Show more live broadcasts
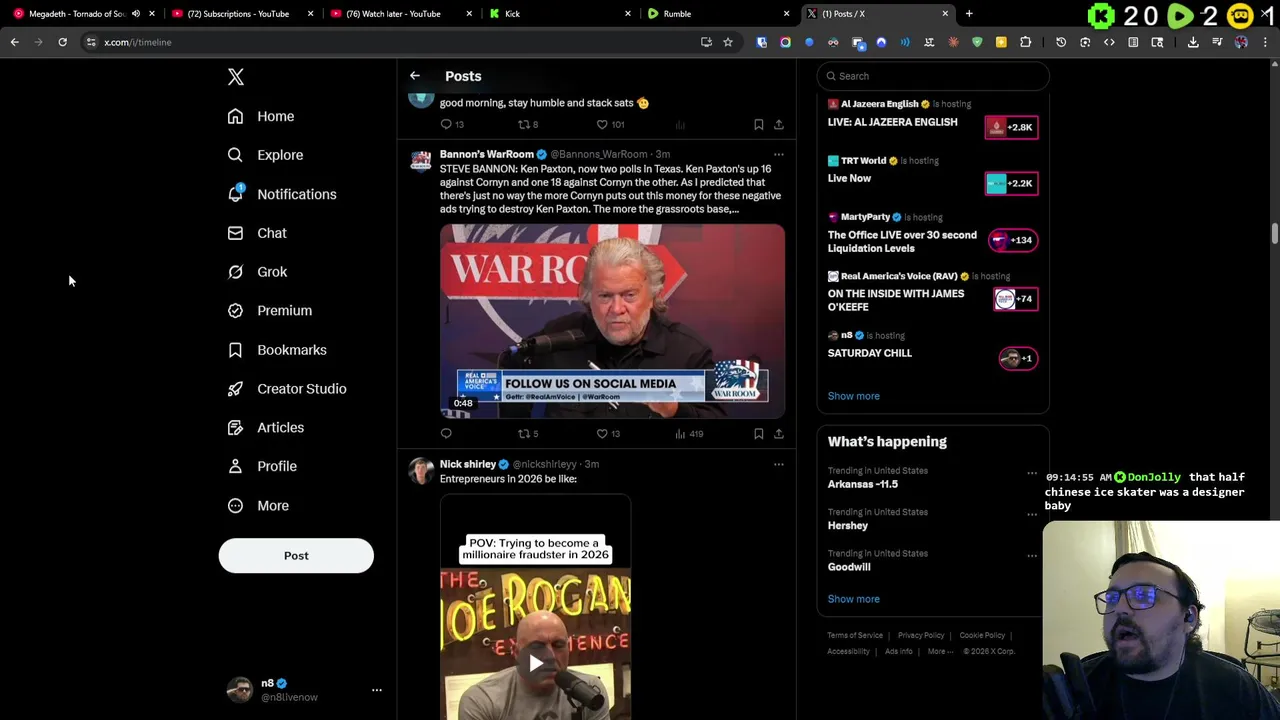This screenshot has height=720, width=1280. click(854, 396)
